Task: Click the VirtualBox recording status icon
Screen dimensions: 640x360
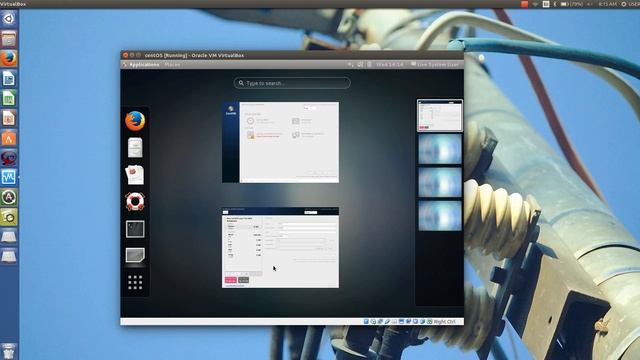Action: click(408, 322)
